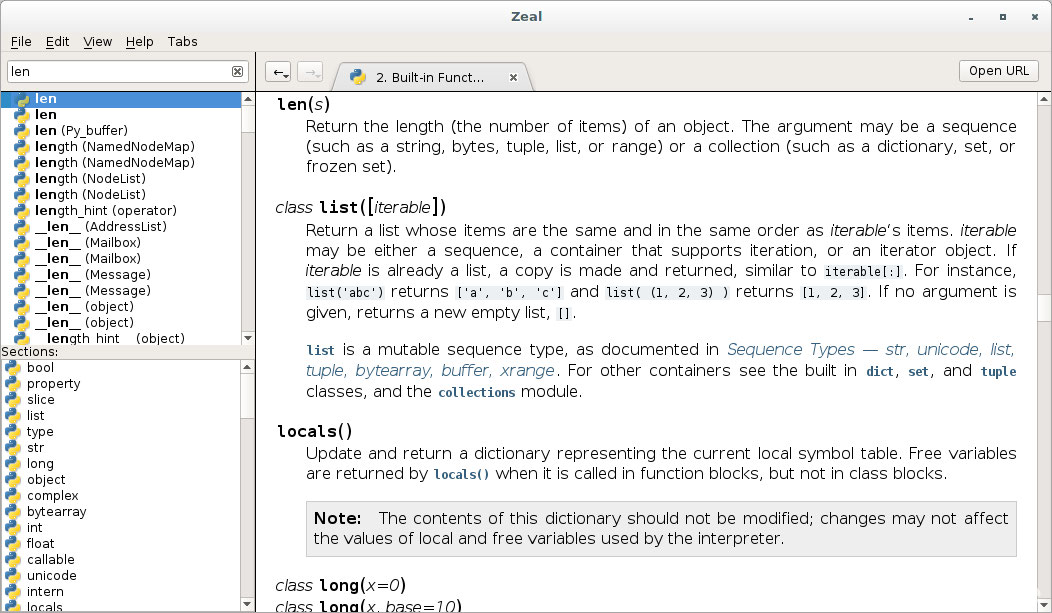Click Python icon next to int section

click(13, 528)
